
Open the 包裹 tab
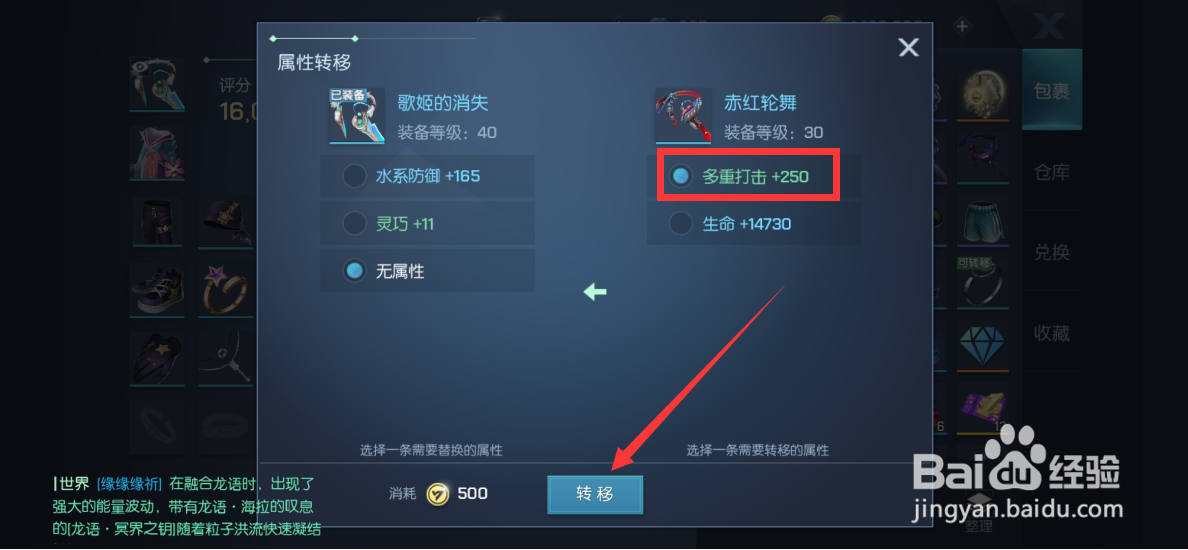coord(1052,91)
